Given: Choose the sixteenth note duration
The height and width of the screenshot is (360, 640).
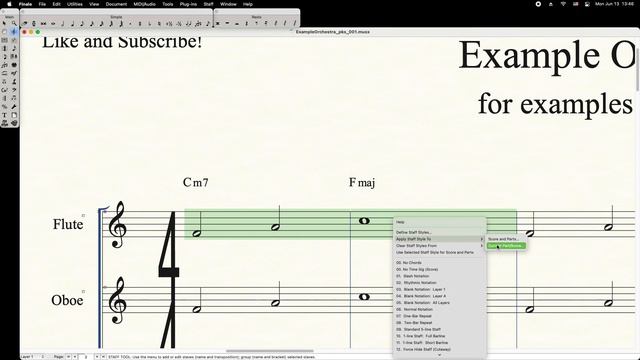Looking at the screenshot, I should [92, 24].
